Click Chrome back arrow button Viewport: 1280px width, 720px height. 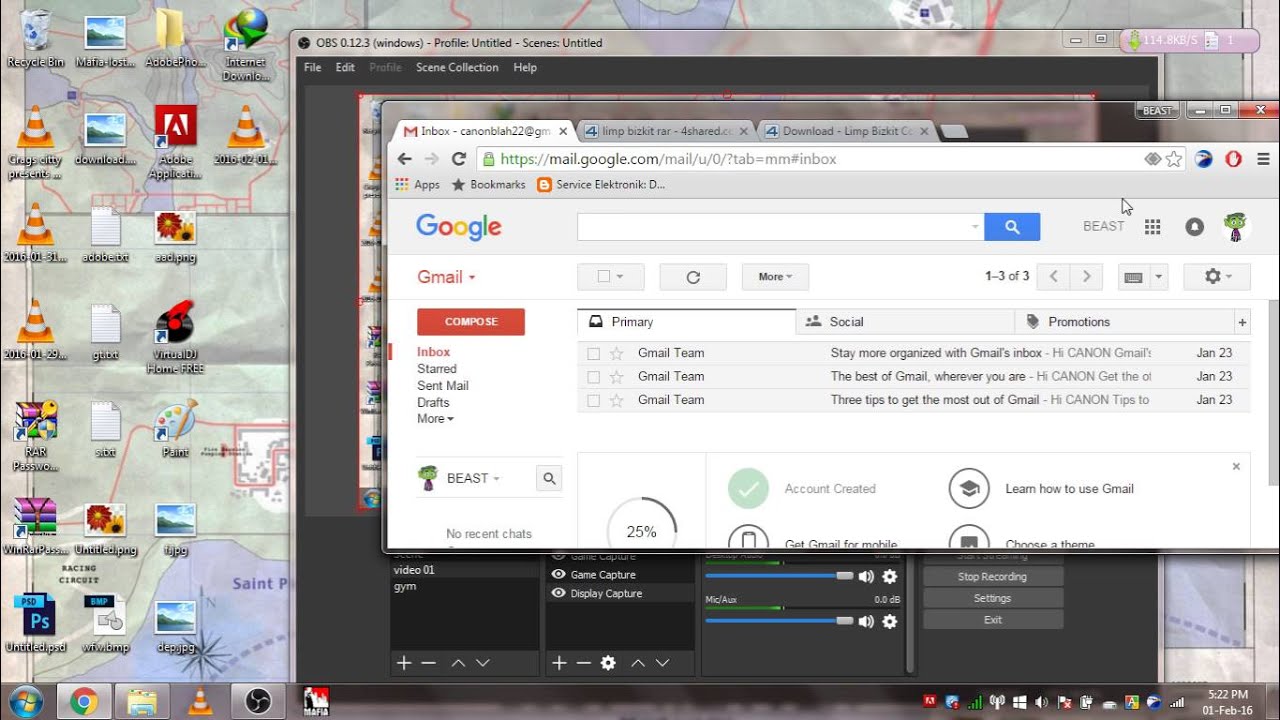point(404,159)
